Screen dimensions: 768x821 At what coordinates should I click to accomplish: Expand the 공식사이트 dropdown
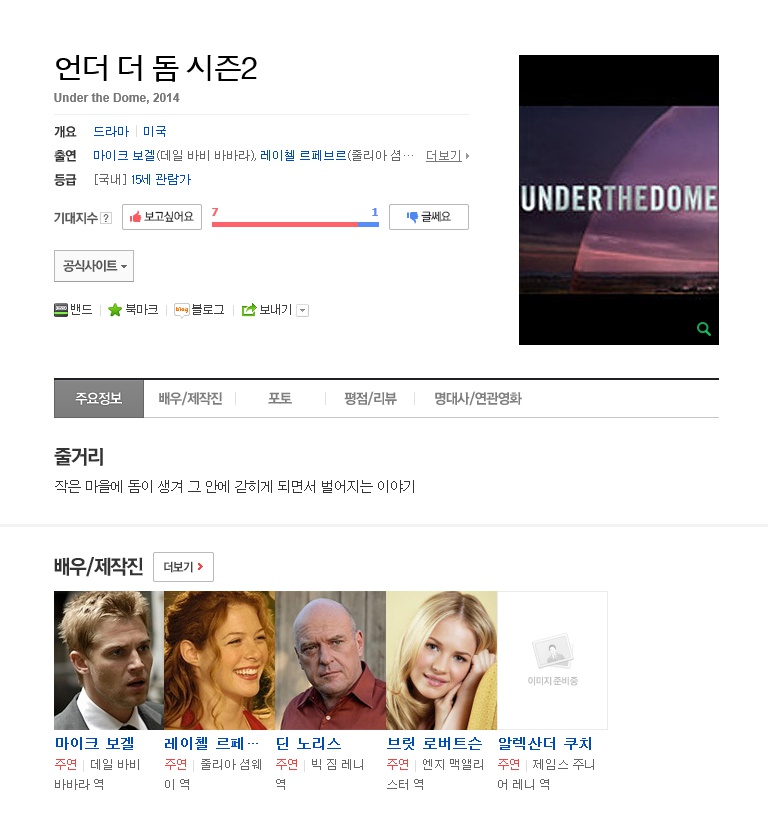click(94, 266)
